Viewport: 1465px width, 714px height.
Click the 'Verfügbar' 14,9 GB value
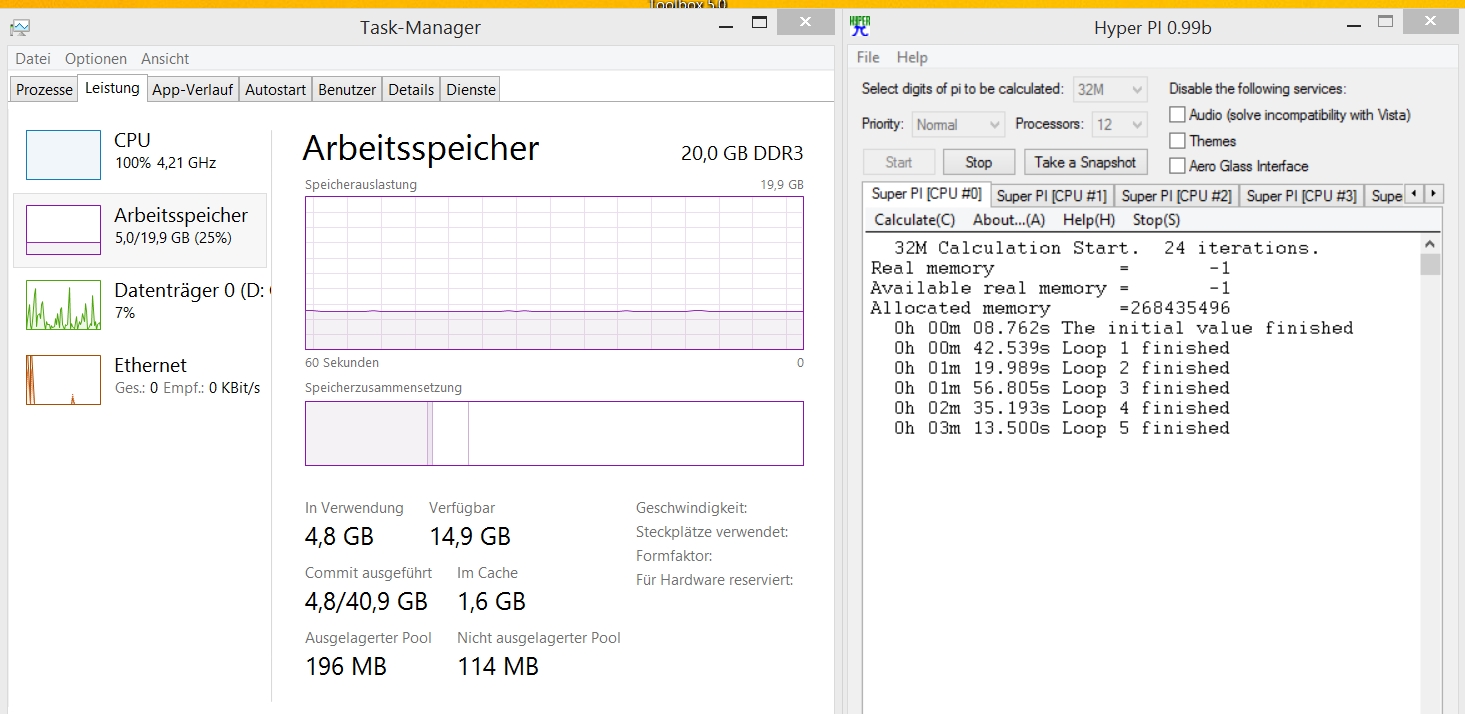tap(470, 537)
